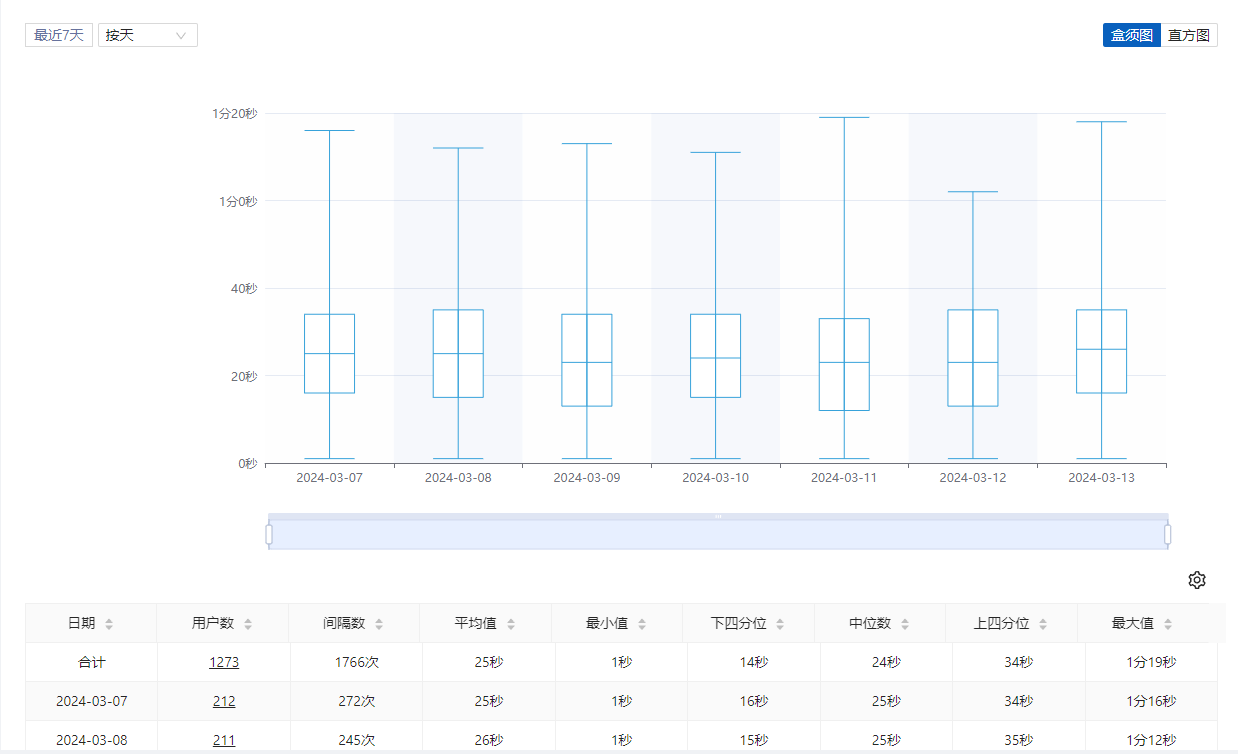This screenshot has width=1238, height=754.
Task: Sort table by 上四分位 column arrows
Action: [1043, 624]
